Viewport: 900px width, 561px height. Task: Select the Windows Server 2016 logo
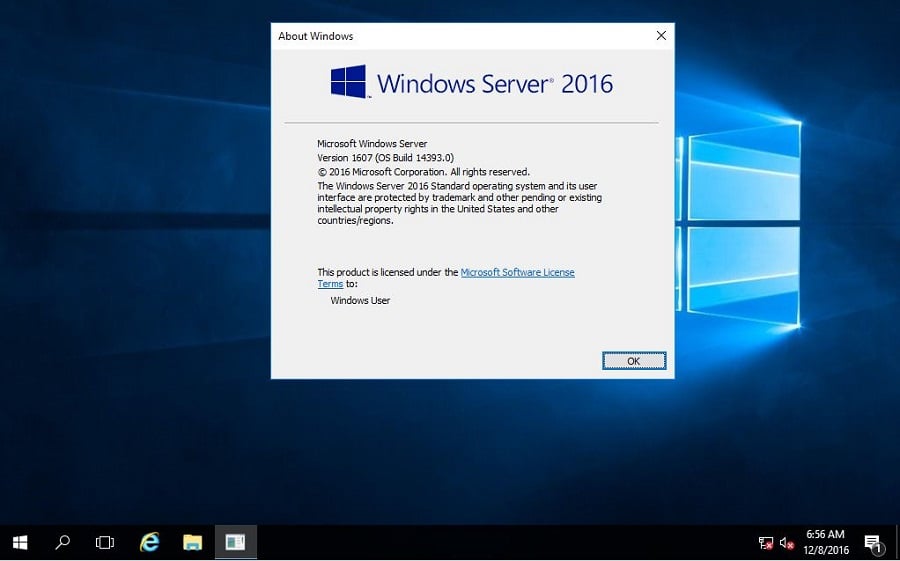[472, 83]
